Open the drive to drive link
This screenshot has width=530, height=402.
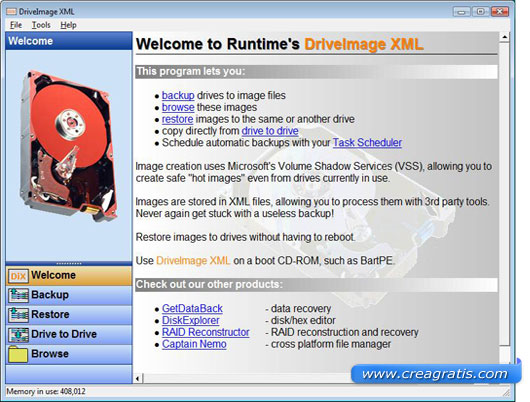[x=270, y=131]
